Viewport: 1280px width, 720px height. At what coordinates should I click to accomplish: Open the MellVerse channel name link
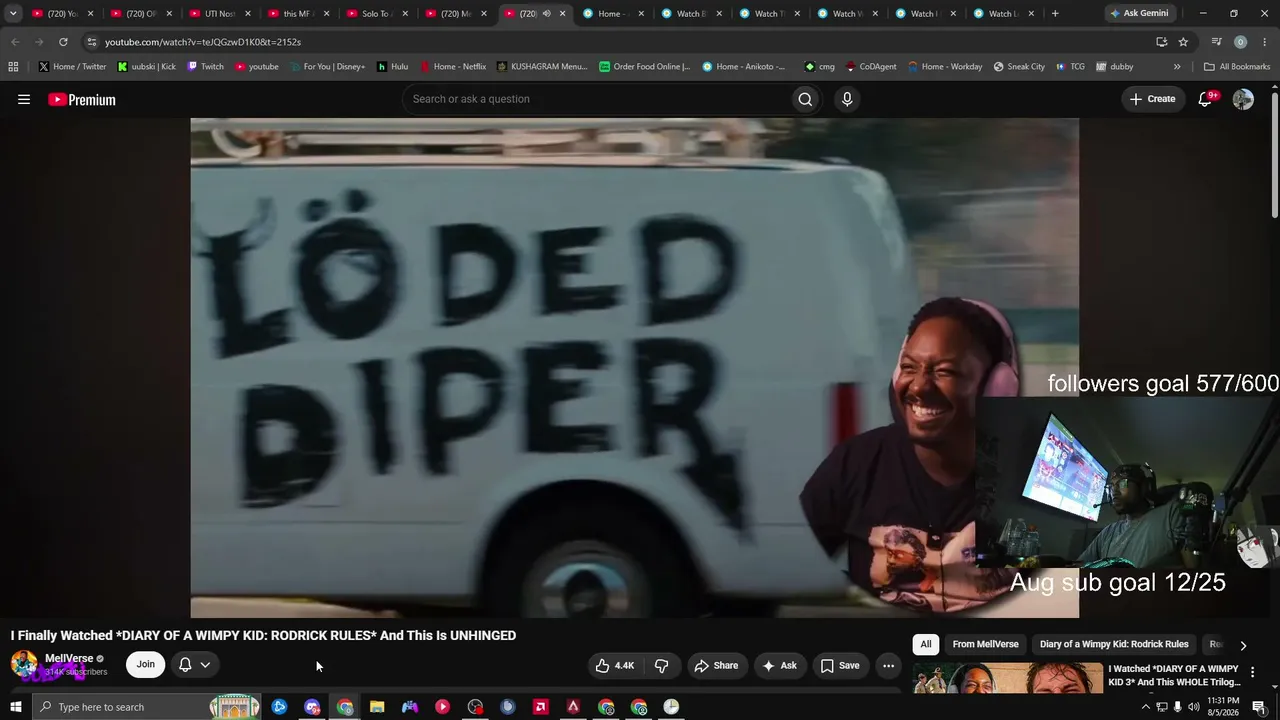click(x=69, y=658)
